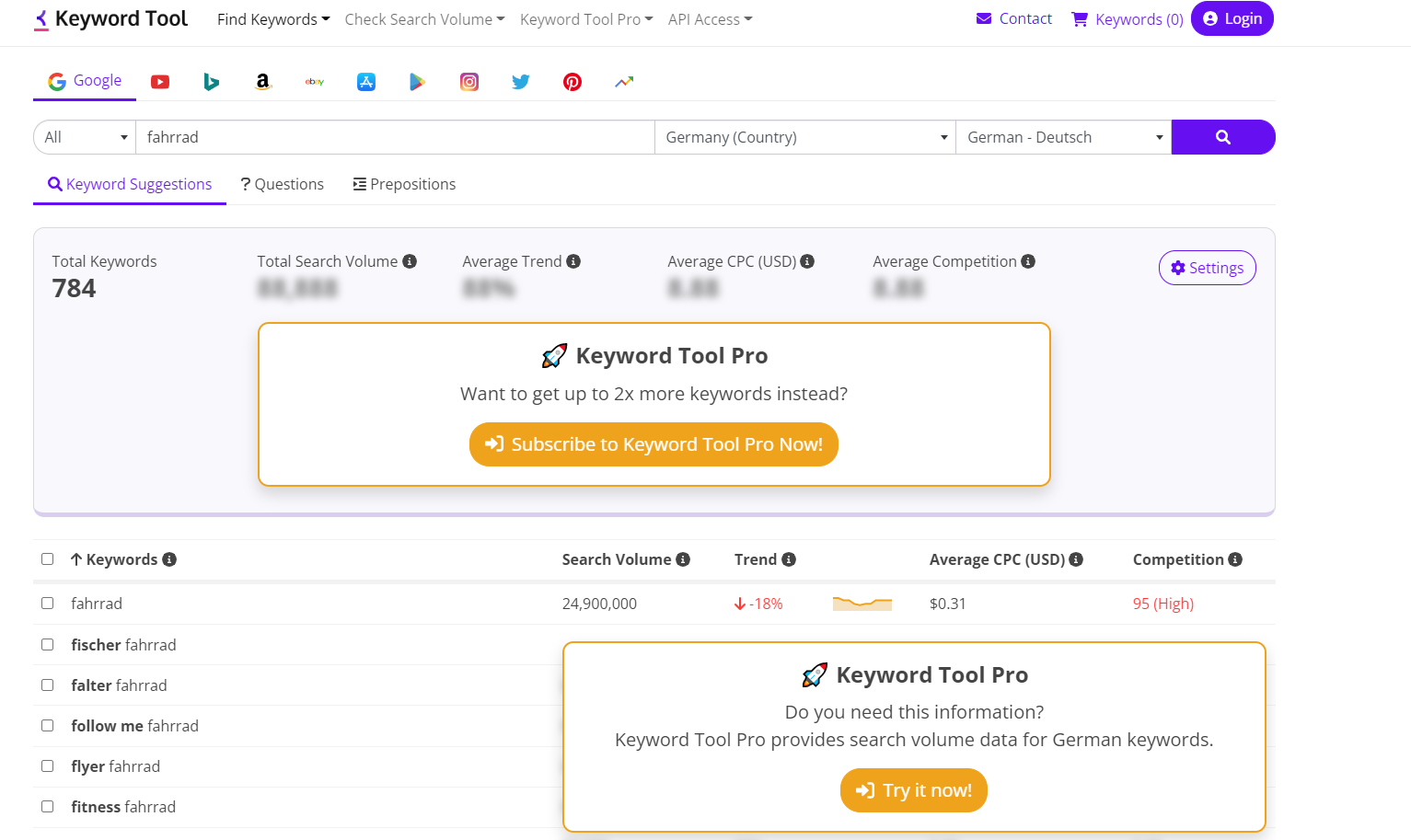
Task: Click info icon next to Keywords column
Action: coord(169,559)
